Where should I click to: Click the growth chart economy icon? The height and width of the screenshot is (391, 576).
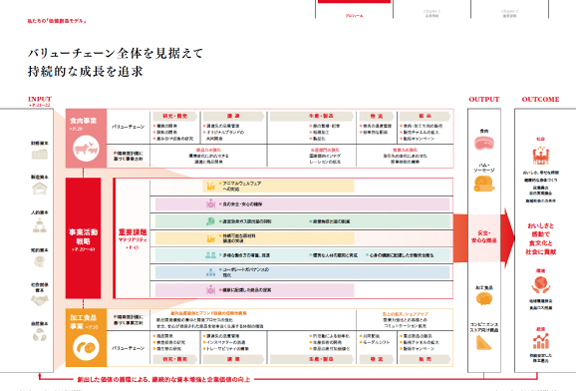pos(540,341)
